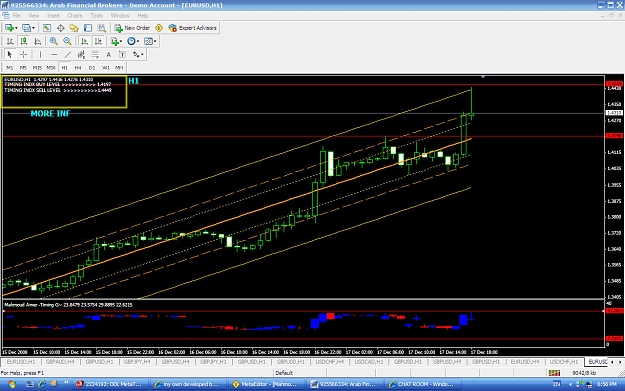Expand the Periods dropdown arrow
625x391 pixels.
click(138, 41)
